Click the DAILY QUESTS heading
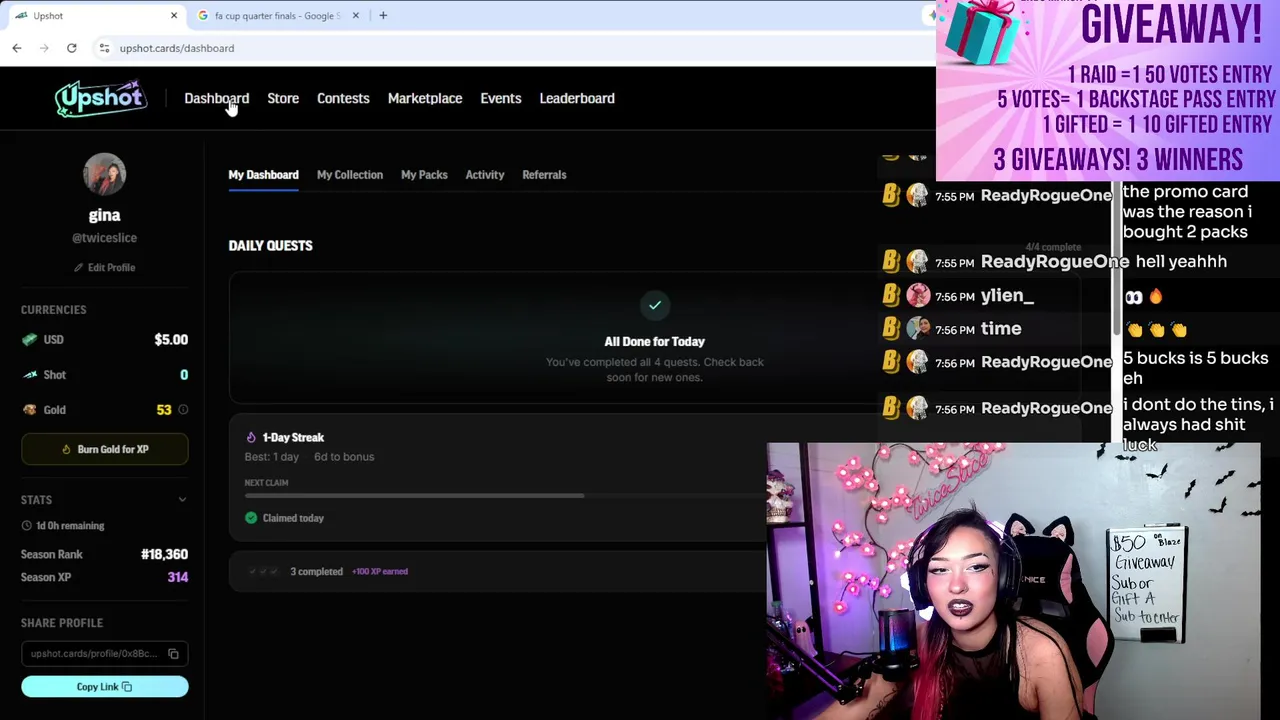Image resolution: width=1280 pixels, height=720 pixels. [270, 245]
